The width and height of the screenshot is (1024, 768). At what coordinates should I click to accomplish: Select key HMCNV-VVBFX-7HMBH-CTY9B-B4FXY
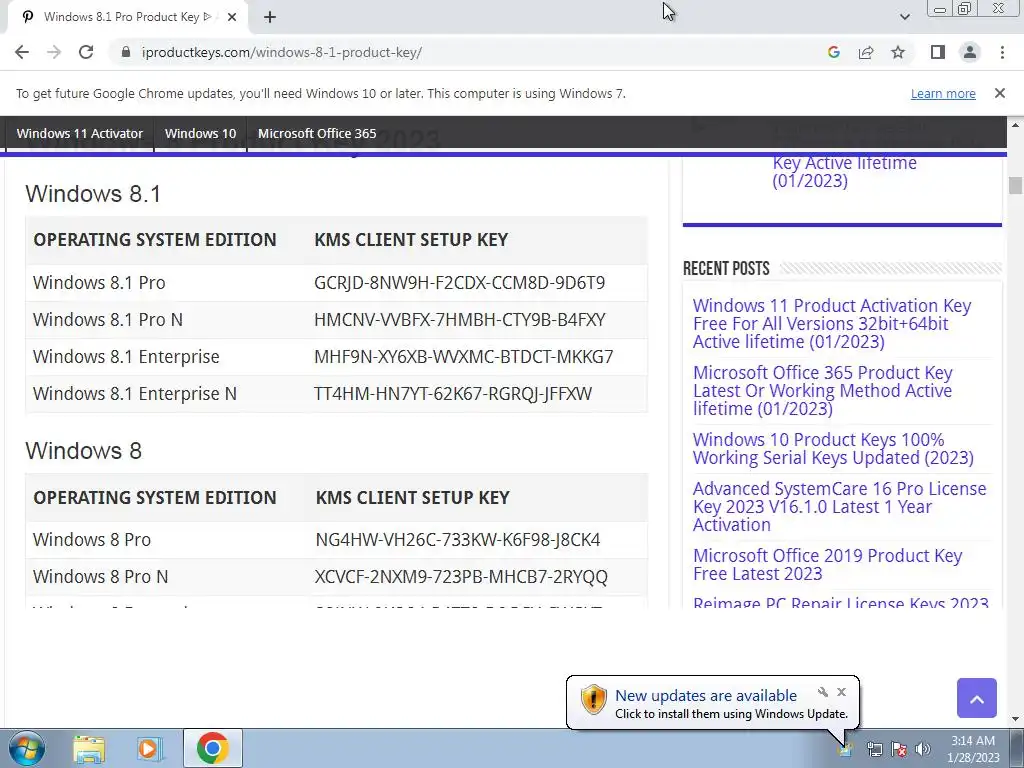(x=460, y=320)
